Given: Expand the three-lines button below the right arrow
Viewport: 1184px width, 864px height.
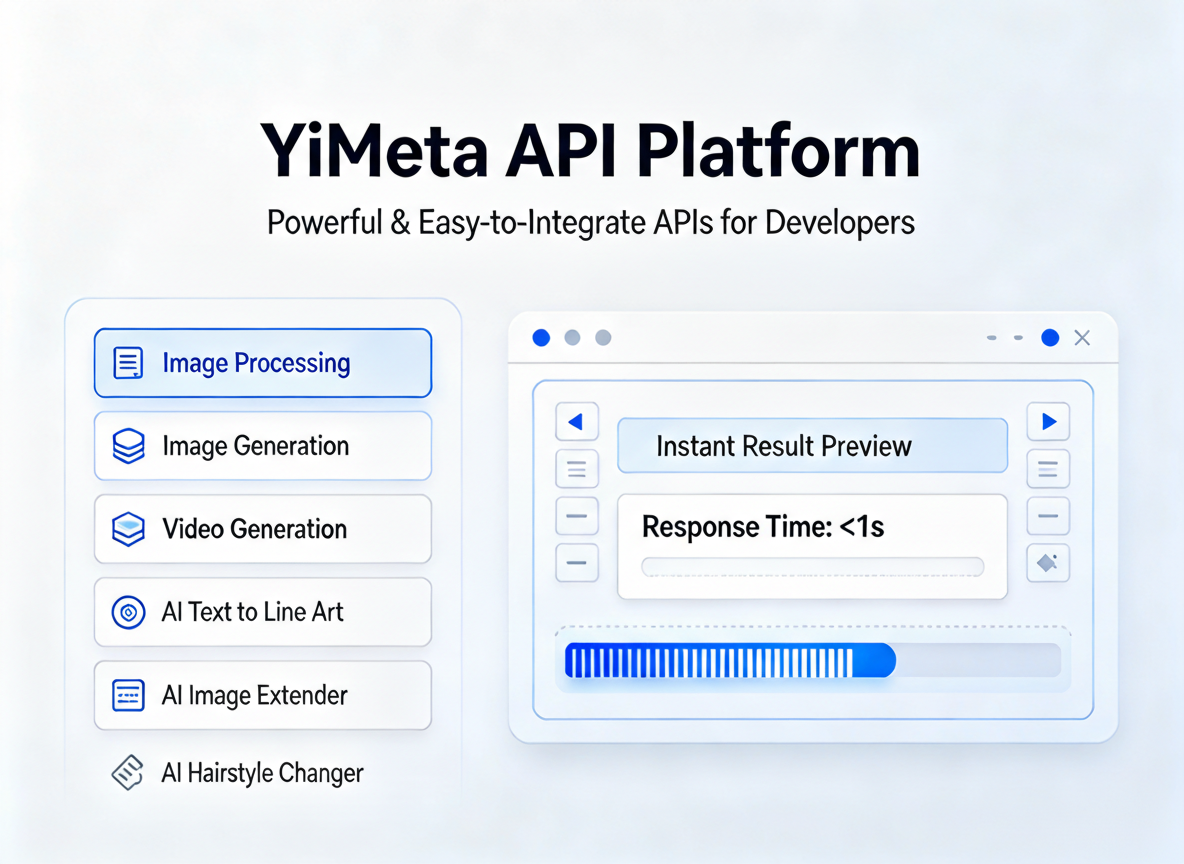Looking at the screenshot, I should 1048,469.
